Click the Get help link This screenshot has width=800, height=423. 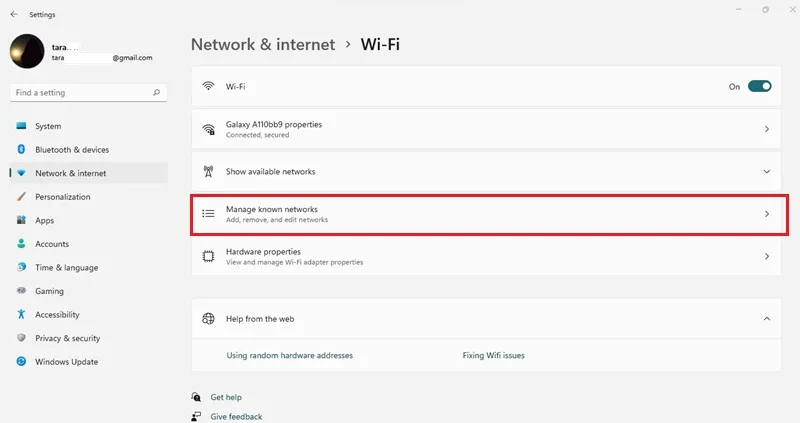[226, 397]
